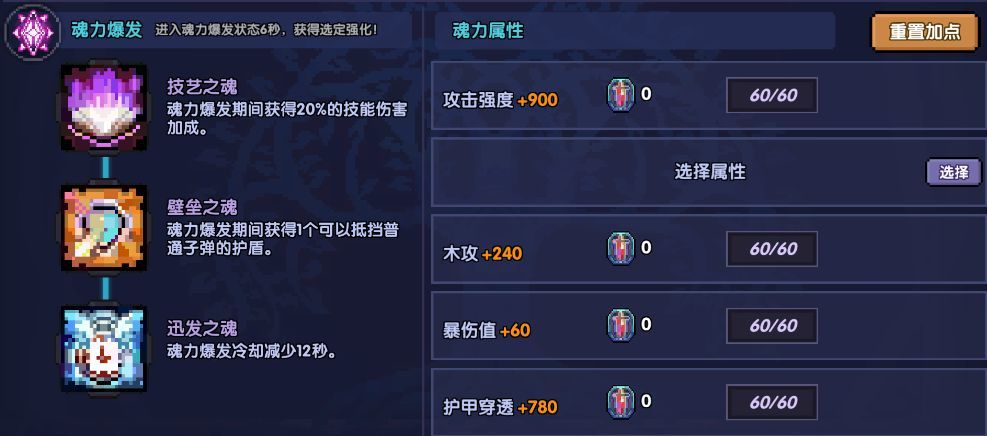Click the 60/60 counter for 木攻
Screen dimensions: 987x436
point(772,249)
